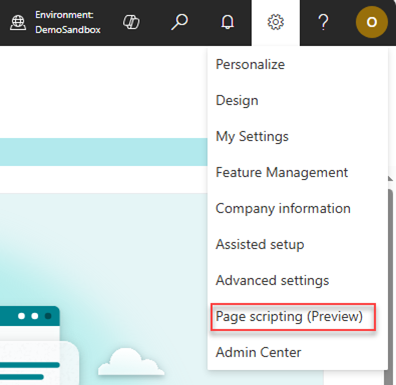
Task: Open Assisted setup
Action: coord(260,244)
